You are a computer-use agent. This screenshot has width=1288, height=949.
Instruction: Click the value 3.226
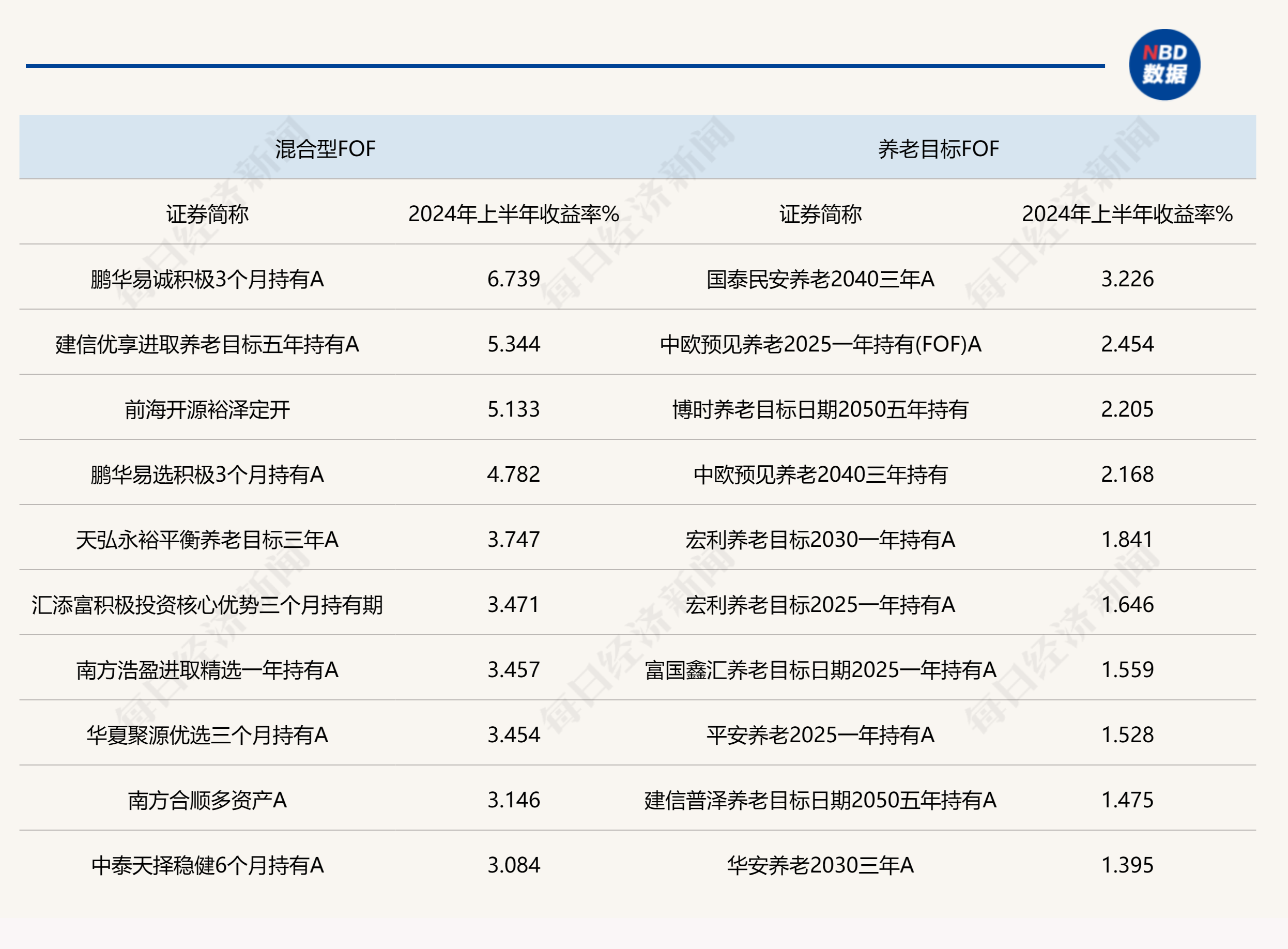tap(1127, 279)
